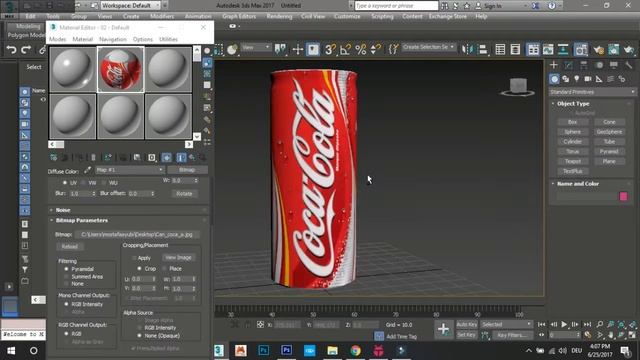Click Show Shaded Material in Viewport icon
Image resolution: width=640 pixels, height=360 pixels.
[167, 158]
